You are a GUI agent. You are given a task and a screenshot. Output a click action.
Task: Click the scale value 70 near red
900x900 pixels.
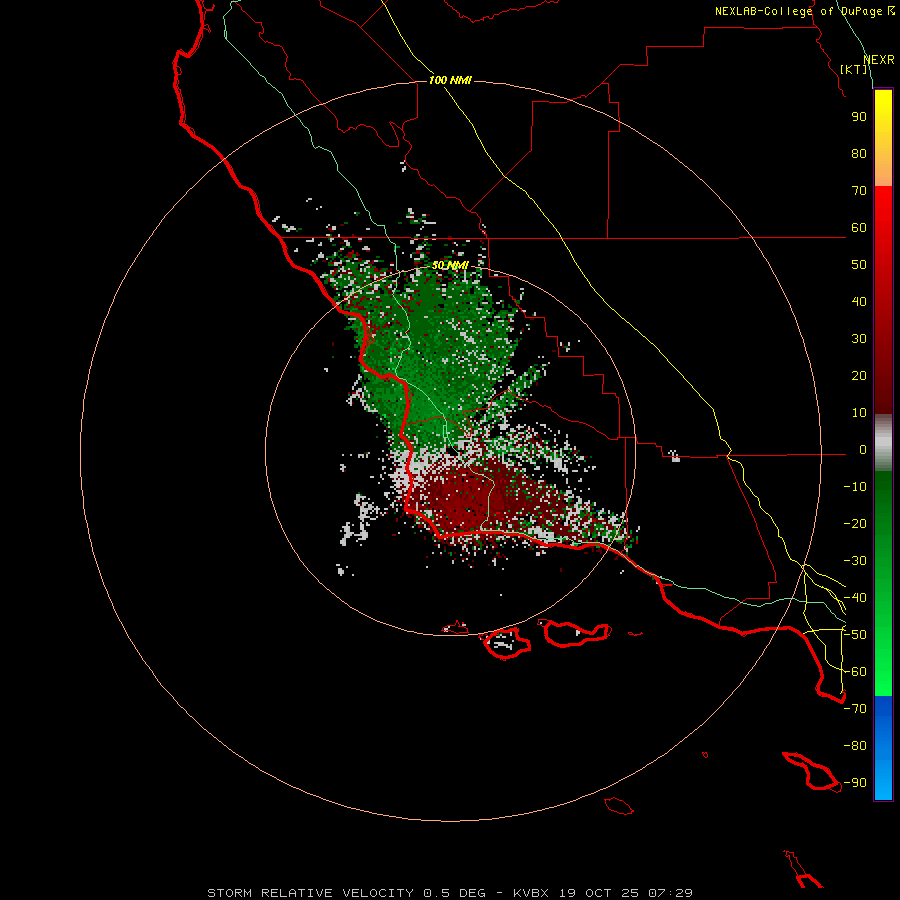859,191
